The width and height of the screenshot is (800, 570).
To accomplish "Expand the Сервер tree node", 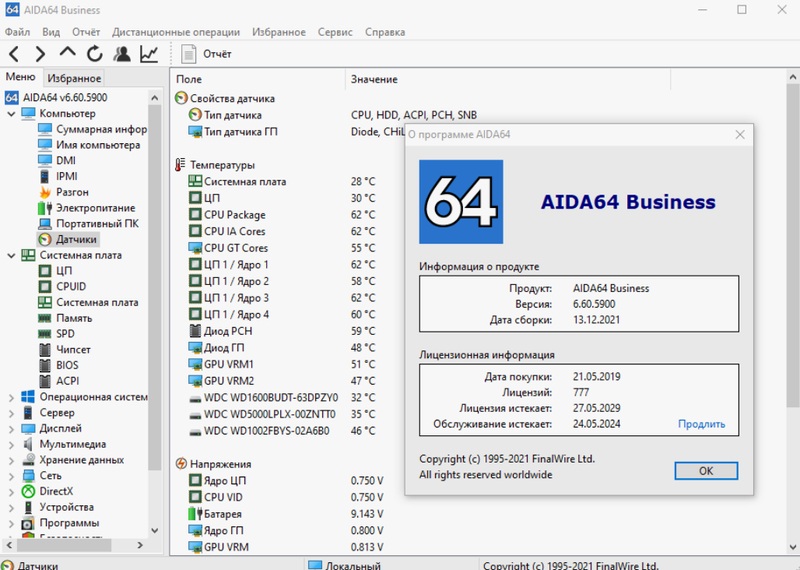I will (11, 413).
